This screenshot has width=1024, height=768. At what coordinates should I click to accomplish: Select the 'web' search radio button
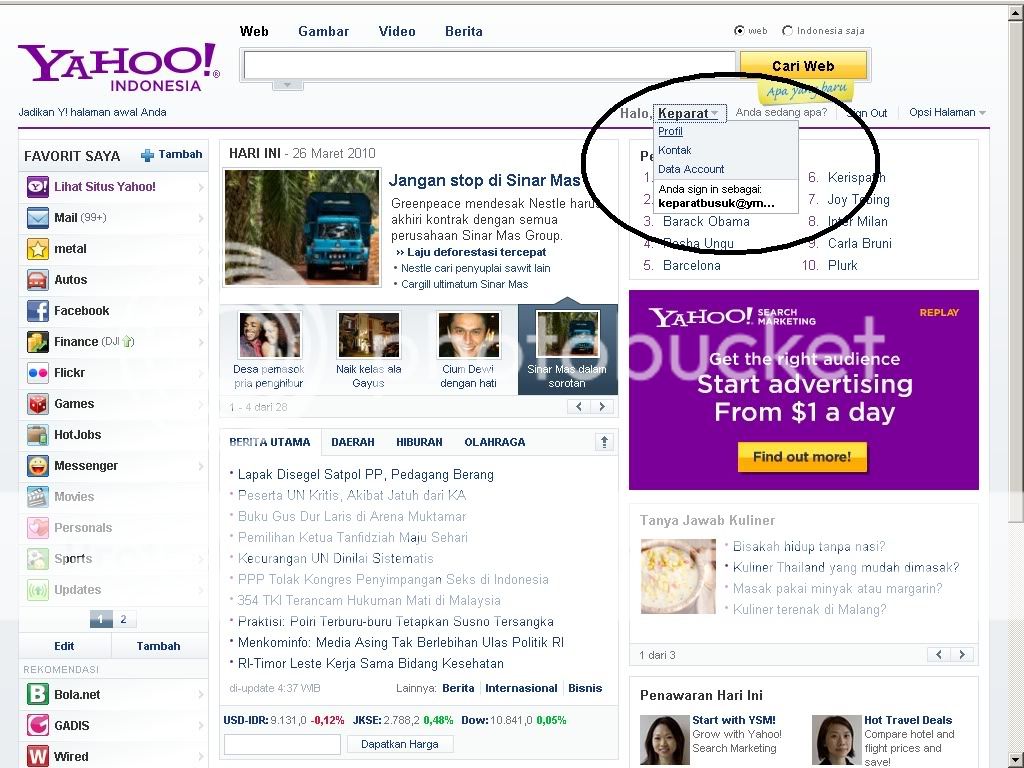click(x=739, y=31)
